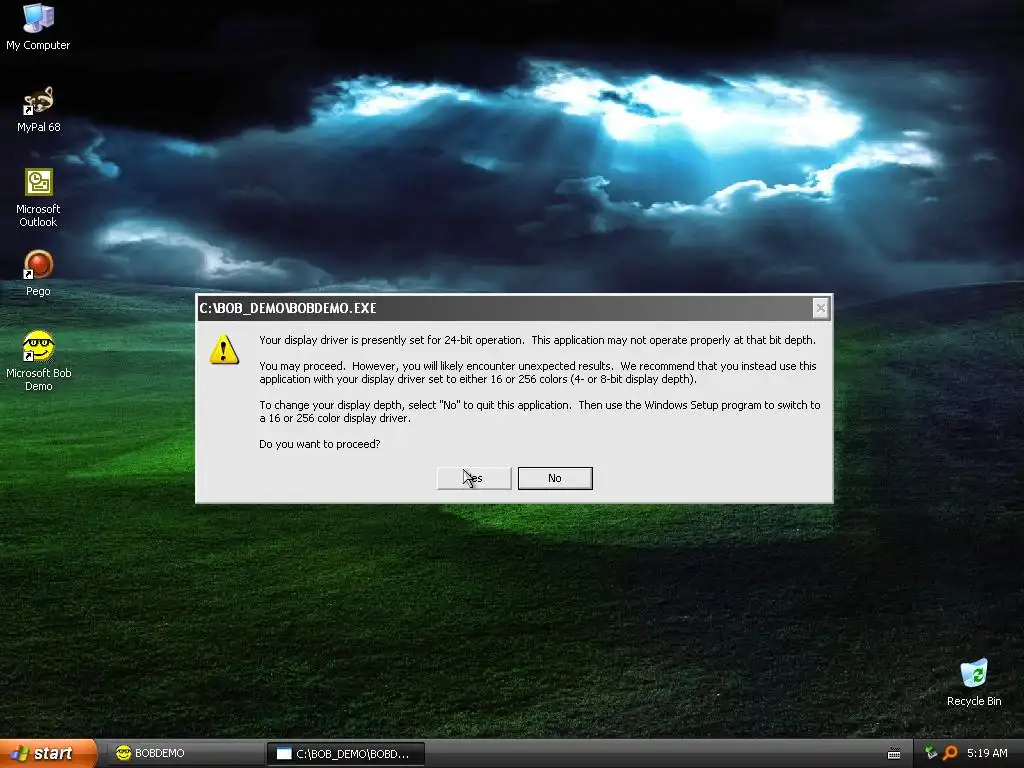Switch to C:\BOB_DEMO\BOBD... taskbar button
1024x768 pixels.
pyautogui.click(x=346, y=754)
